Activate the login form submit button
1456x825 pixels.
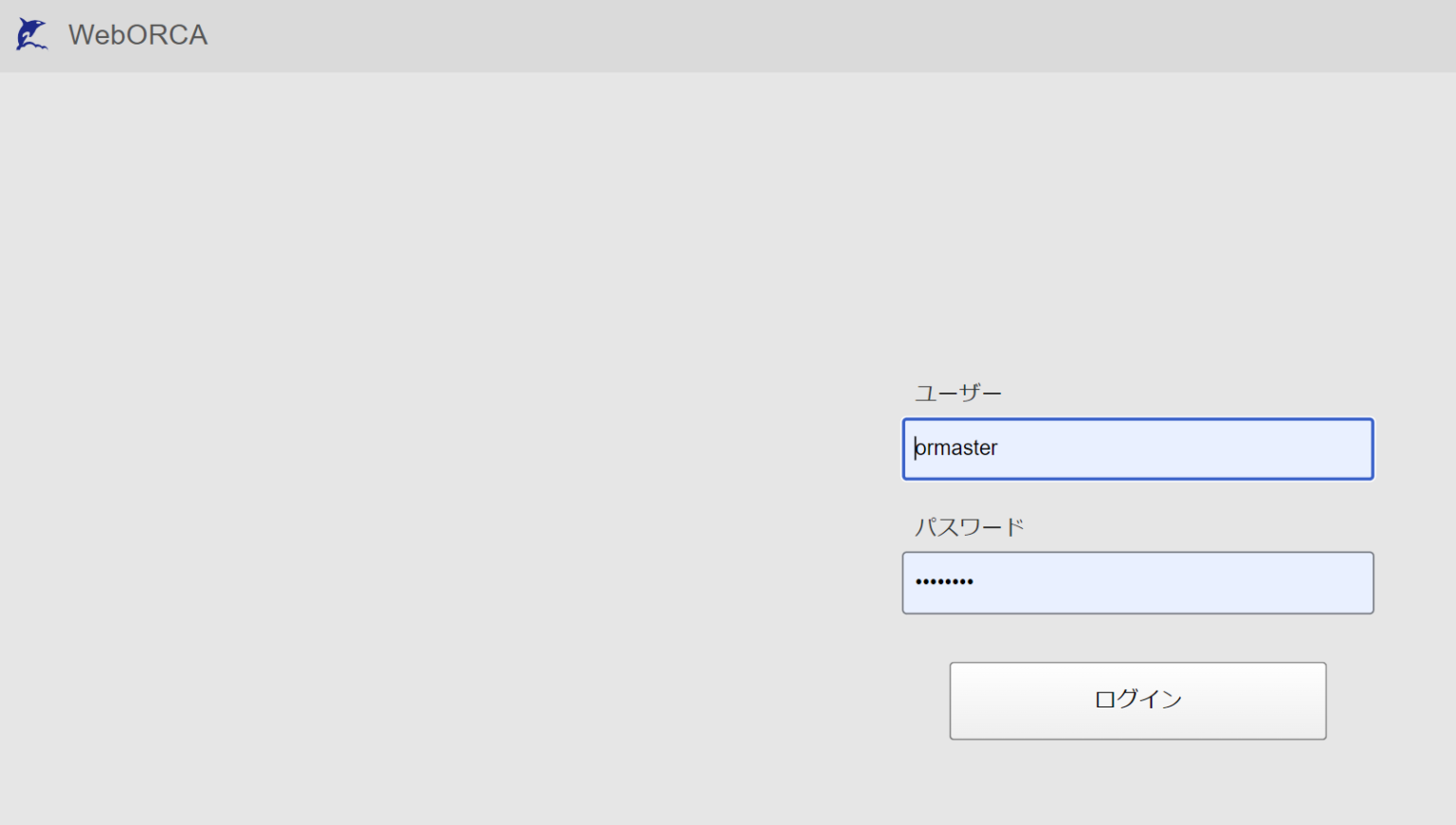[x=1137, y=700]
